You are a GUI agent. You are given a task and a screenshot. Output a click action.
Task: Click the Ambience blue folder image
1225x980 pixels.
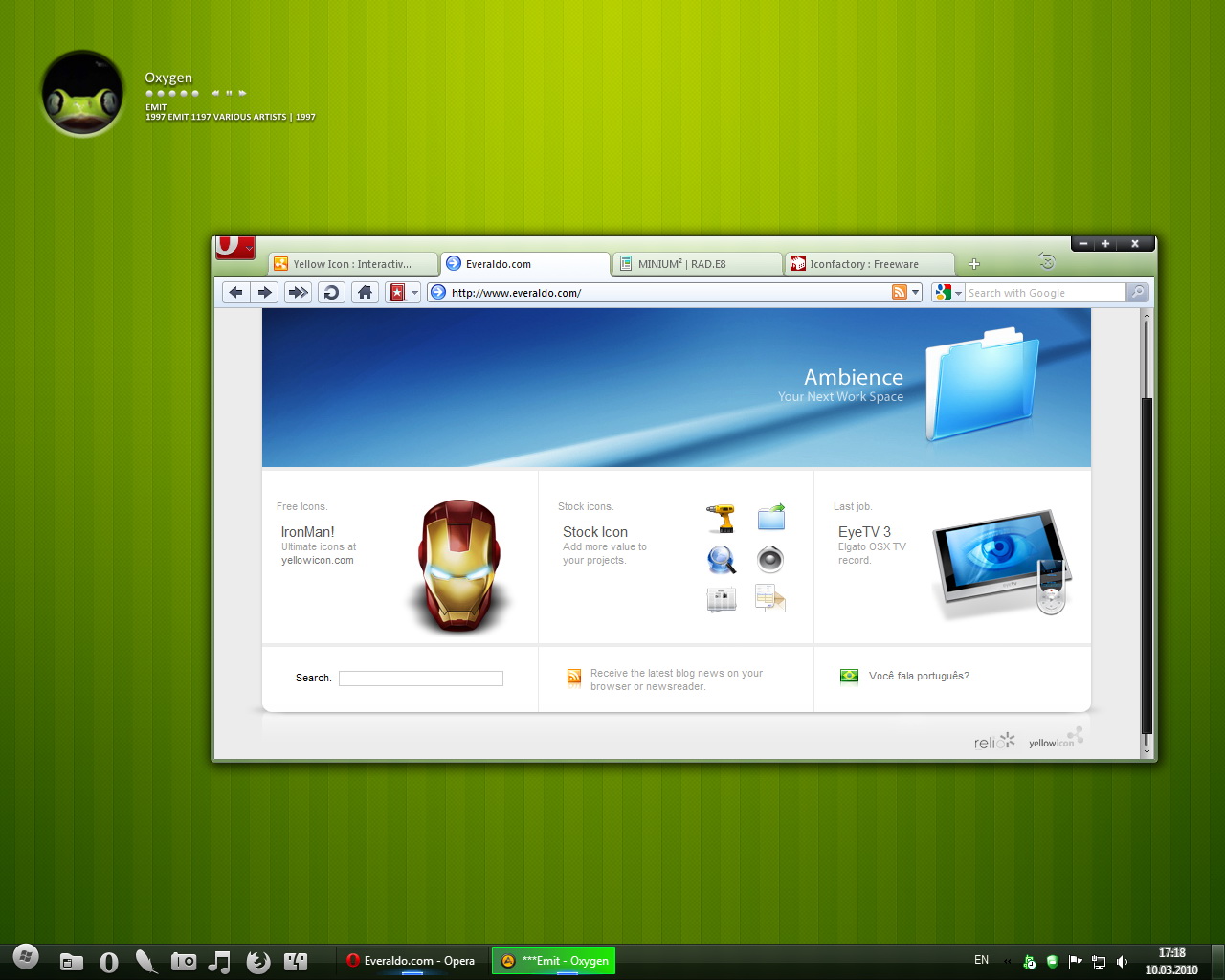click(982, 385)
